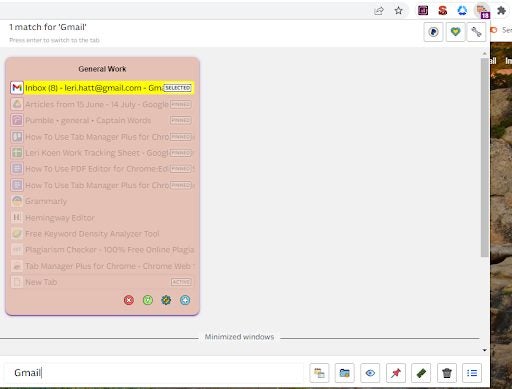Click the folder icon in bottom toolbar
The height and width of the screenshot is (389, 512).
[344, 373]
